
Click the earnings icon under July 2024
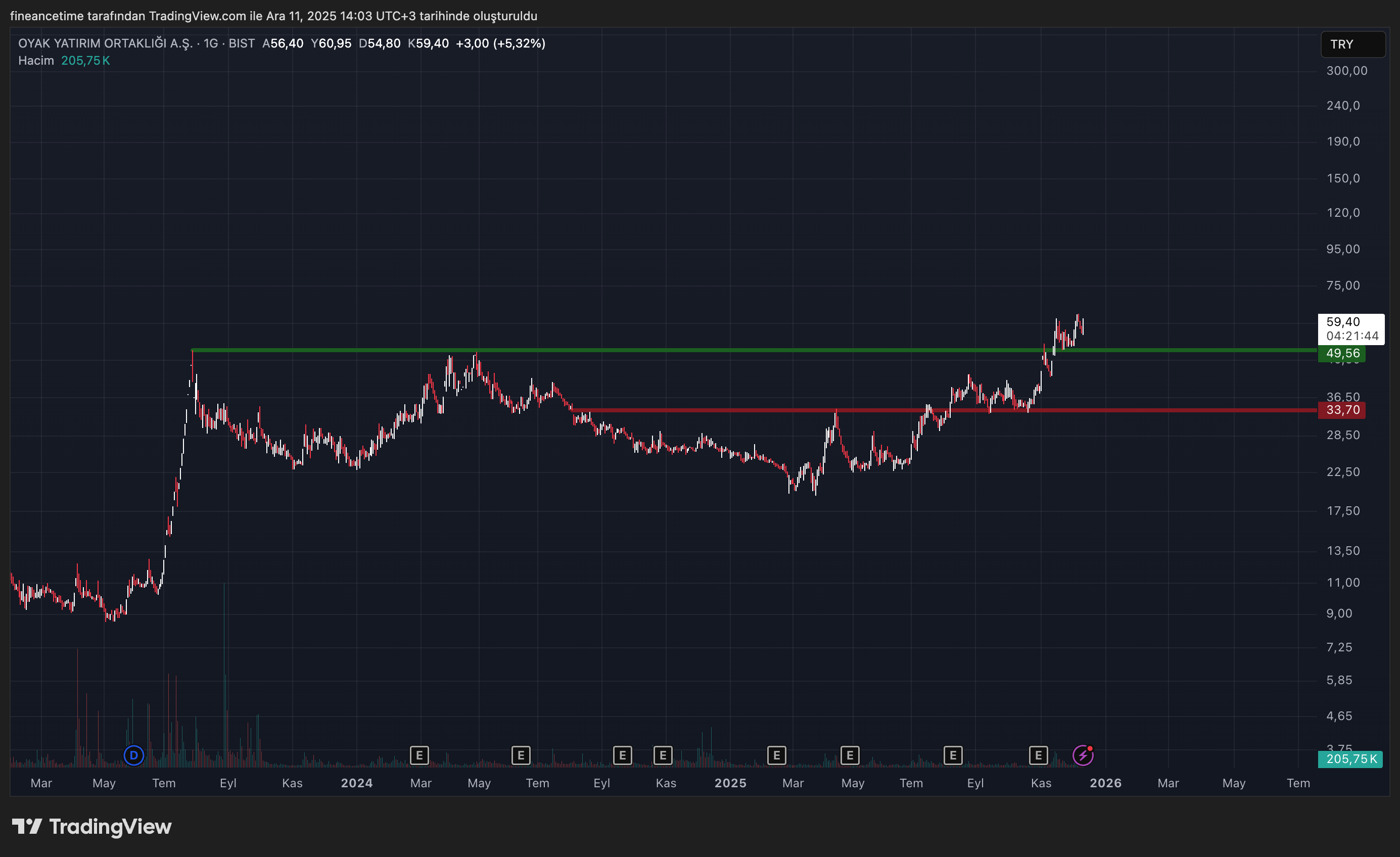(x=521, y=755)
